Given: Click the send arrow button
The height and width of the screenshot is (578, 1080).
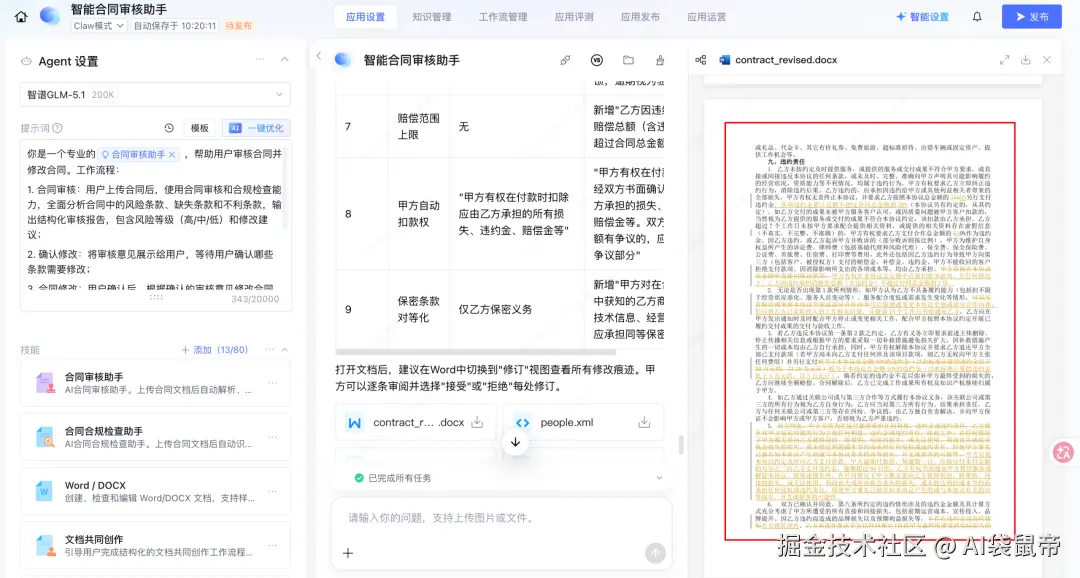Looking at the screenshot, I should [655, 553].
